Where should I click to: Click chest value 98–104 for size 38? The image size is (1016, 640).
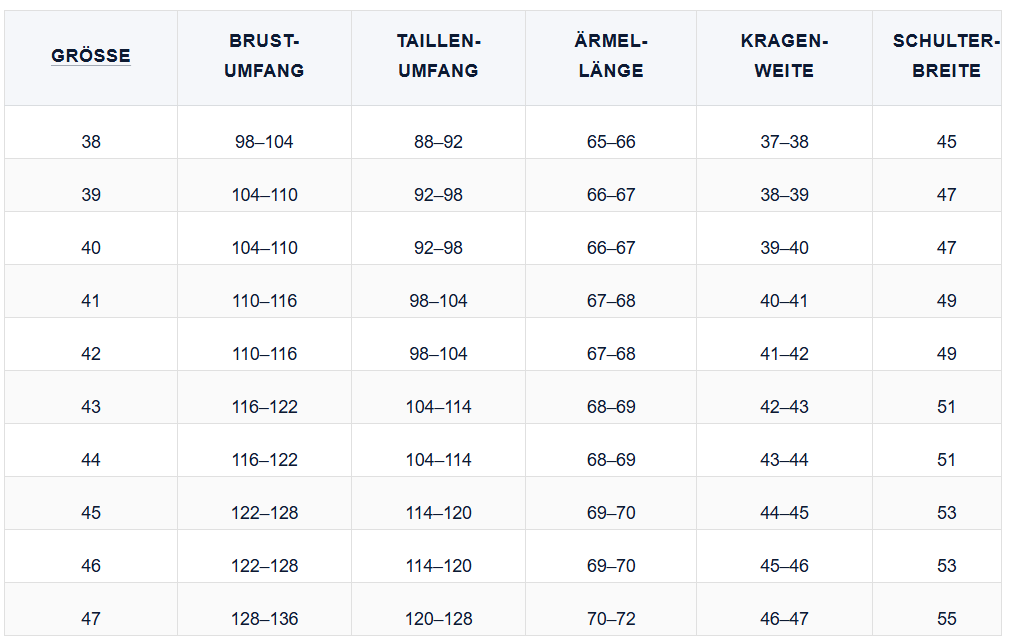click(x=264, y=142)
